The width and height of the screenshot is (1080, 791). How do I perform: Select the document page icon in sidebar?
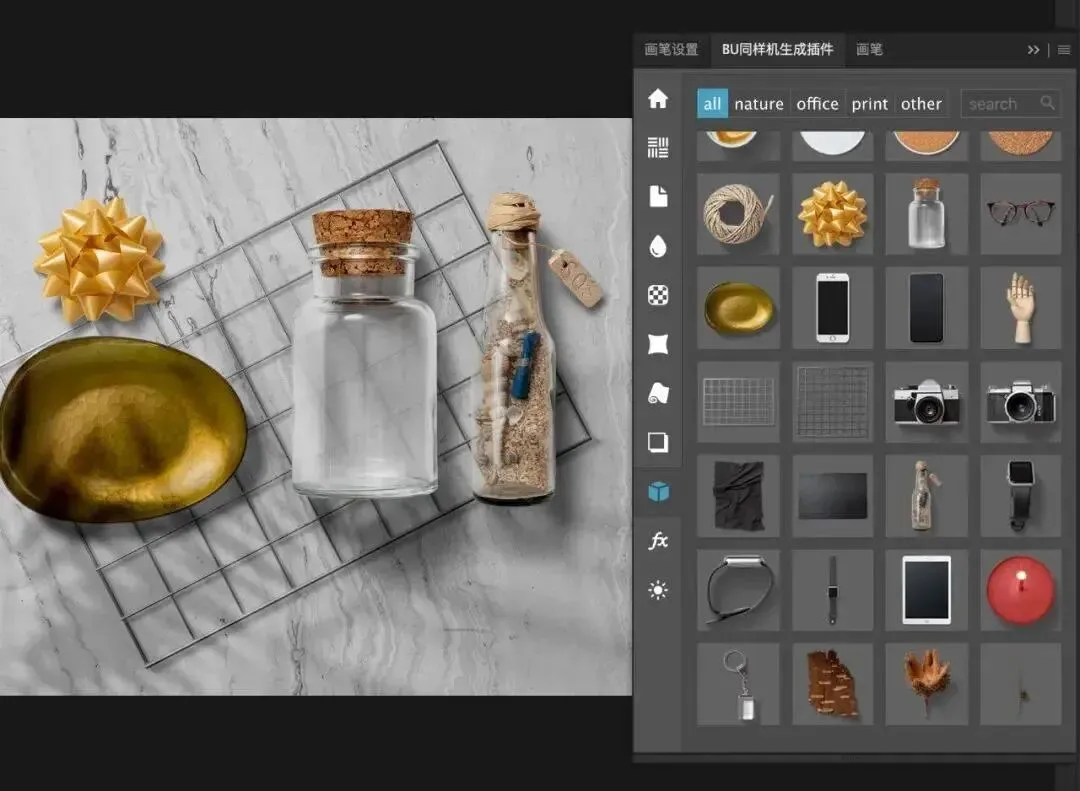658,196
